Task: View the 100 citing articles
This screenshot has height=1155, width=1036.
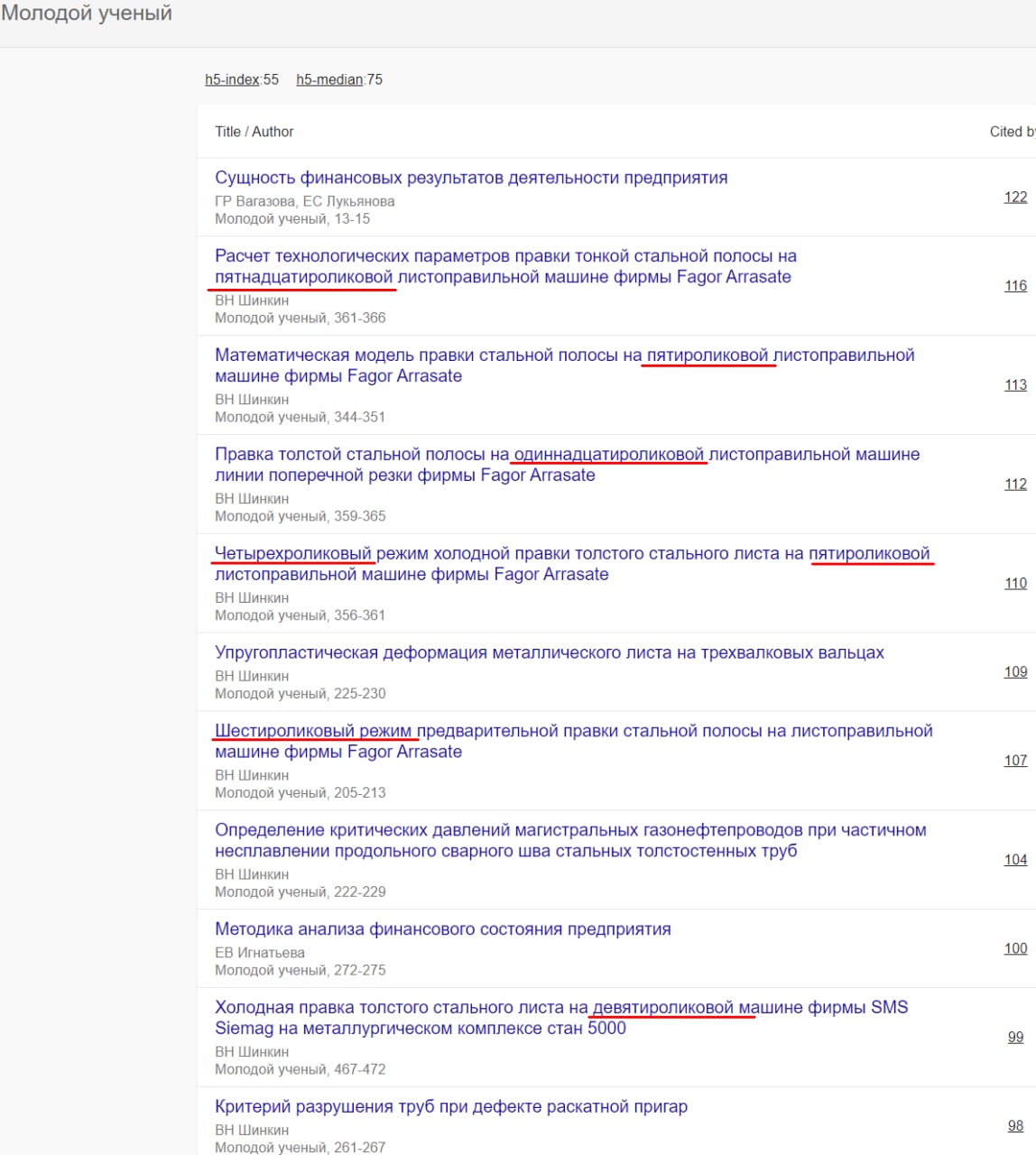Action: 1015,947
